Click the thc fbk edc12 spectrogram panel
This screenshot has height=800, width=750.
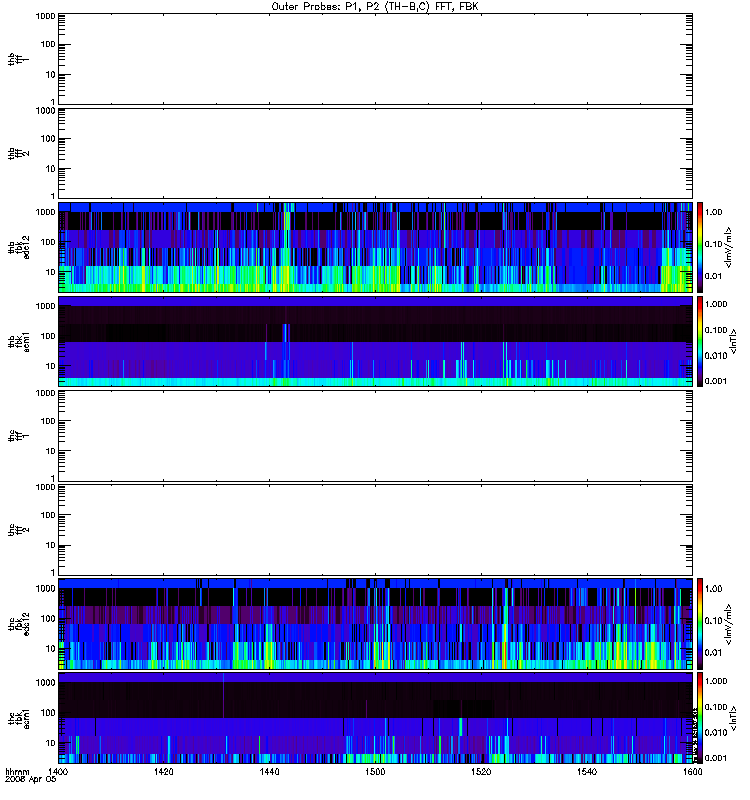(x=375, y=624)
